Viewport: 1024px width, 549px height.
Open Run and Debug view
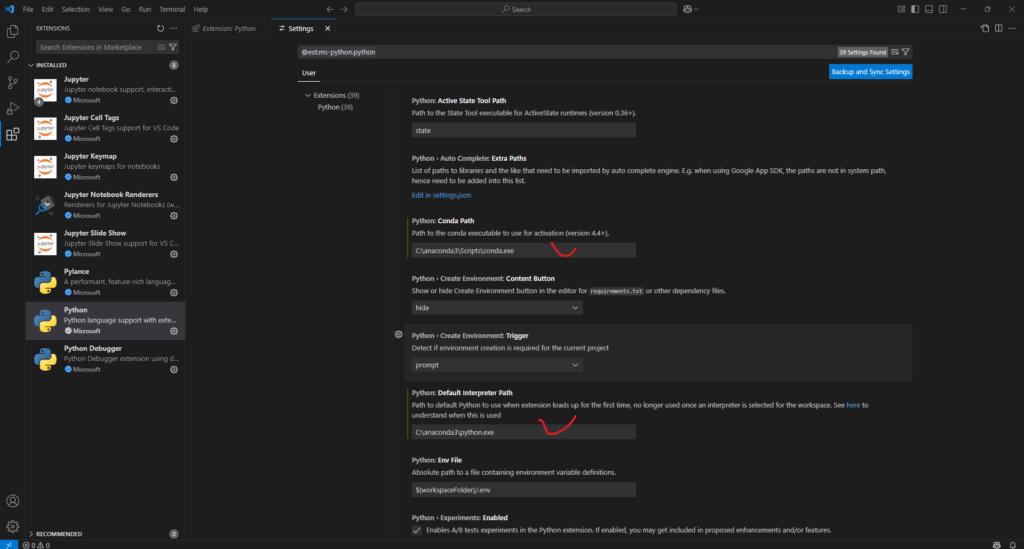[12, 108]
